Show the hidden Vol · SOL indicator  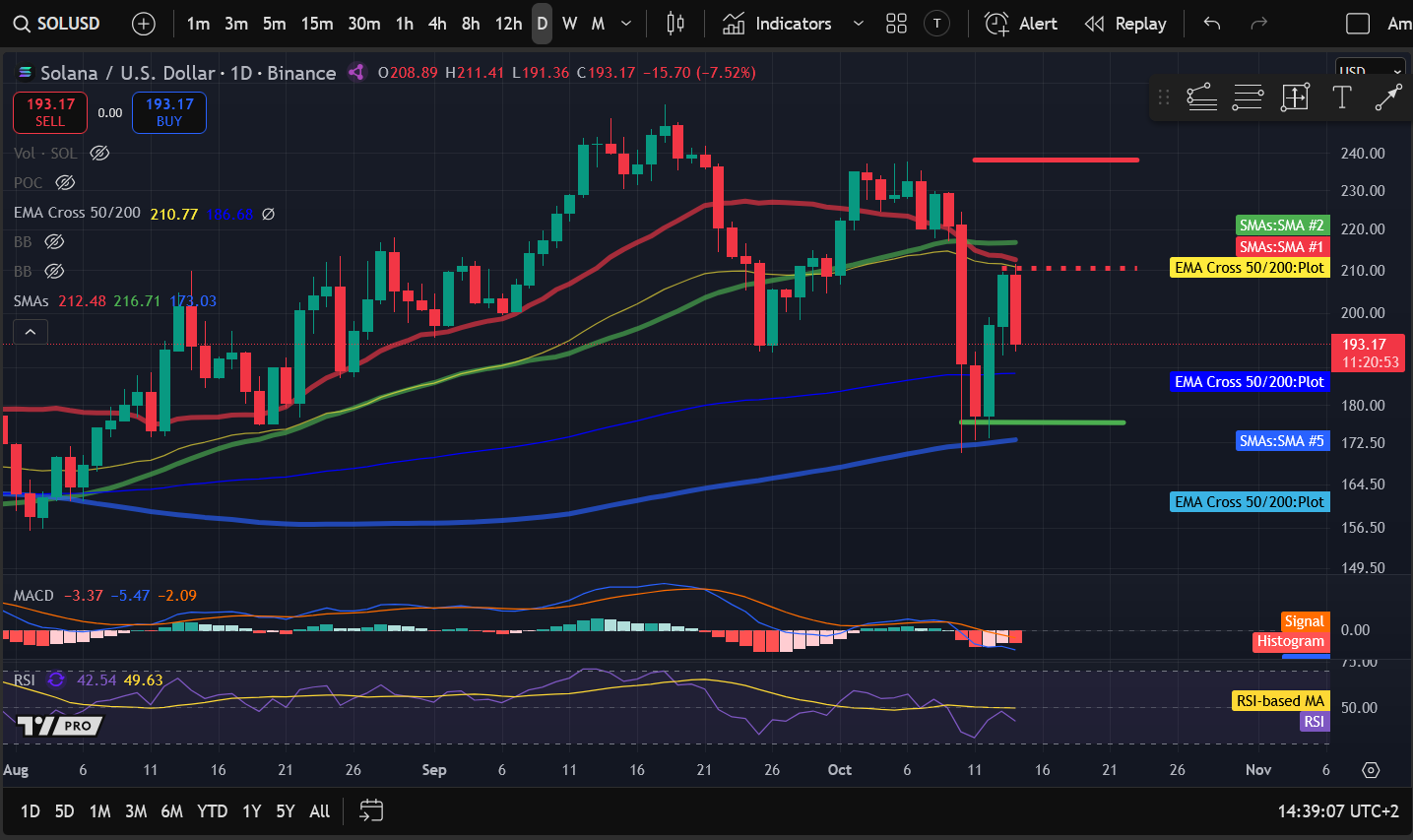coord(99,153)
